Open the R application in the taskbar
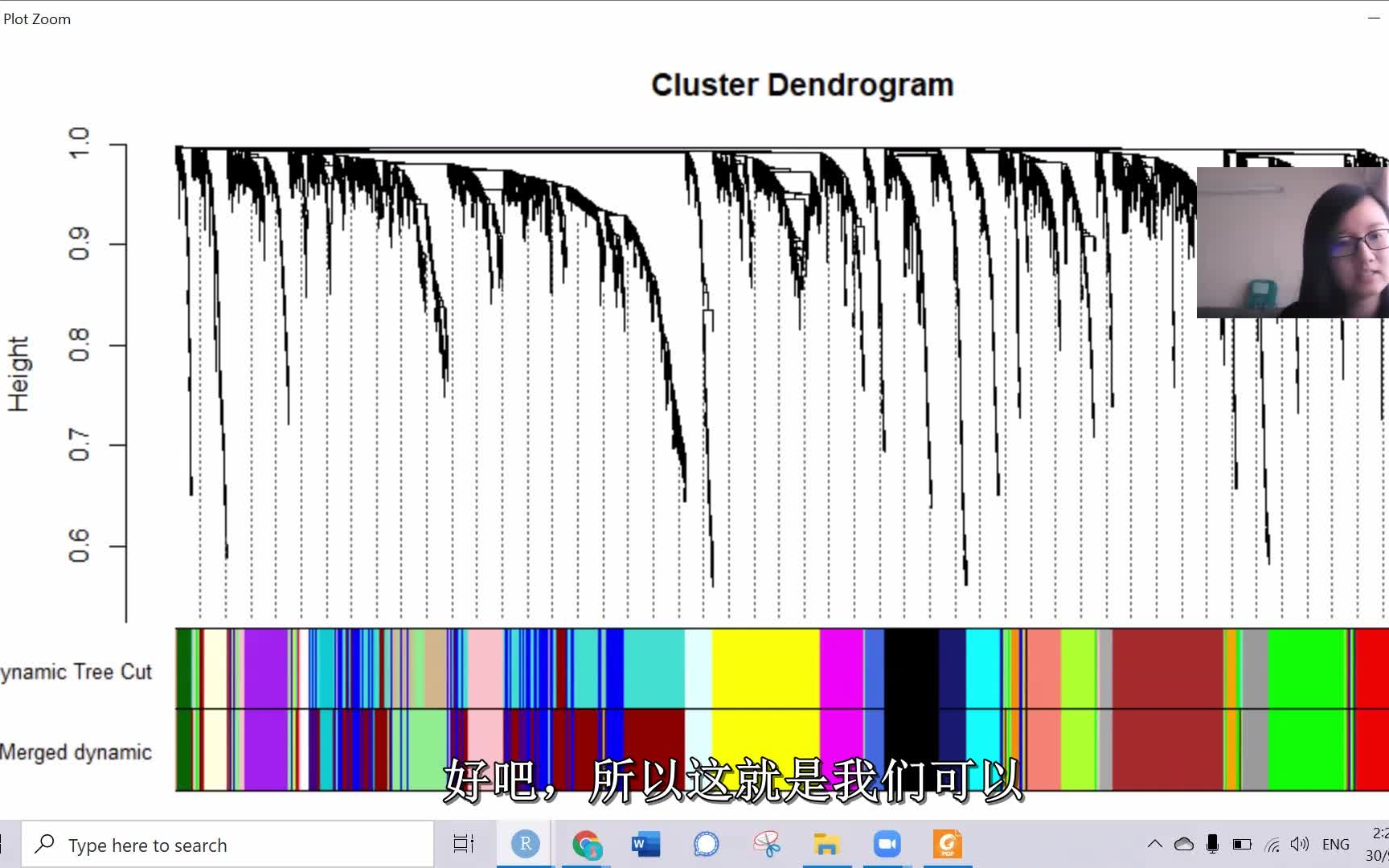Screen dimensions: 1389x868 click(x=525, y=844)
